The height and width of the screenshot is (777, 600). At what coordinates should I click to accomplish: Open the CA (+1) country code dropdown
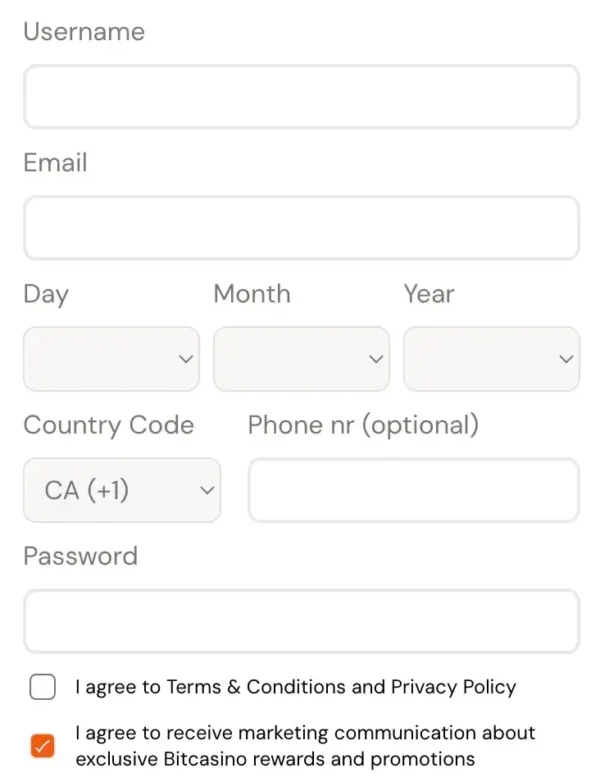pyautogui.click(x=122, y=490)
